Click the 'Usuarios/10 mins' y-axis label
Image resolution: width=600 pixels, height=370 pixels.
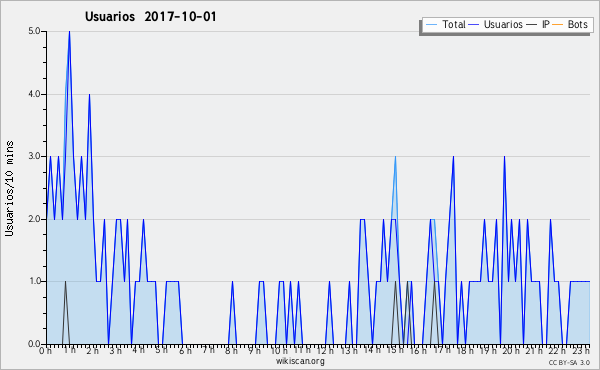tap(9, 188)
